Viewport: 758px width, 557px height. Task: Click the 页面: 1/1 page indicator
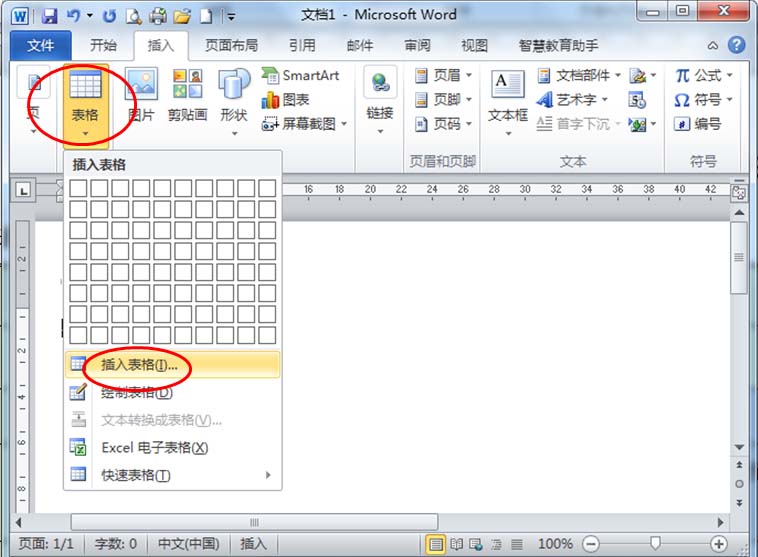[x=46, y=544]
